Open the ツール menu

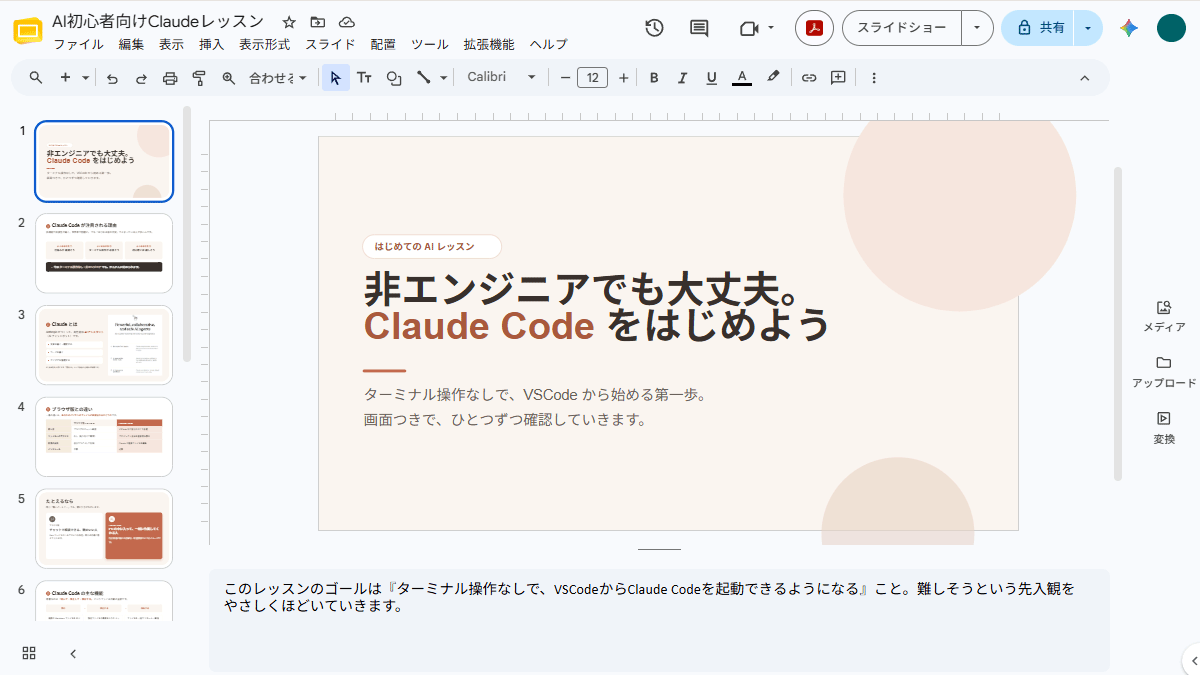click(430, 44)
